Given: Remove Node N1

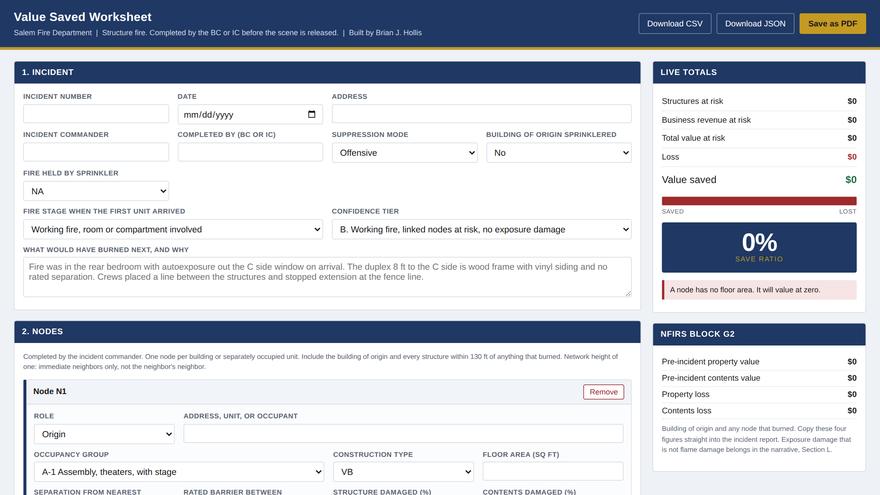Looking at the screenshot, I should (603, 392).
